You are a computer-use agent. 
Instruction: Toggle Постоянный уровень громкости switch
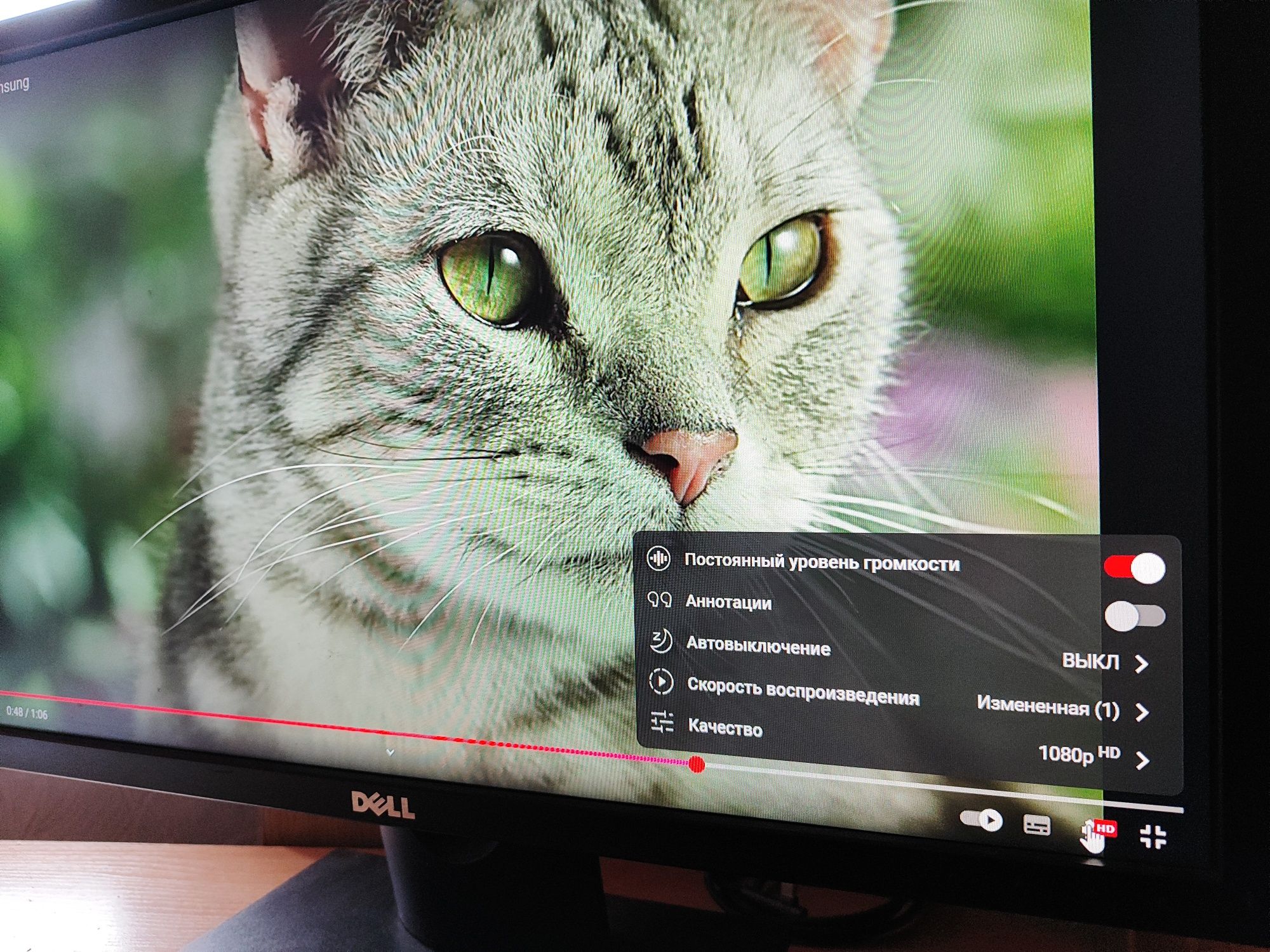pyautogui.click(x=1135, y=567)
